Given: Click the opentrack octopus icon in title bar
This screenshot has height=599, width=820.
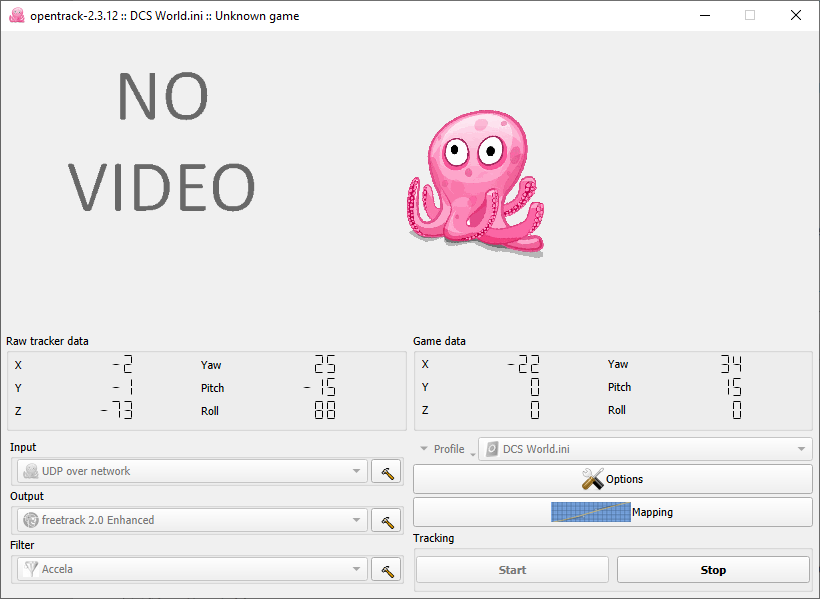Looking at the screenshot, I should click(x=16, y=16).
